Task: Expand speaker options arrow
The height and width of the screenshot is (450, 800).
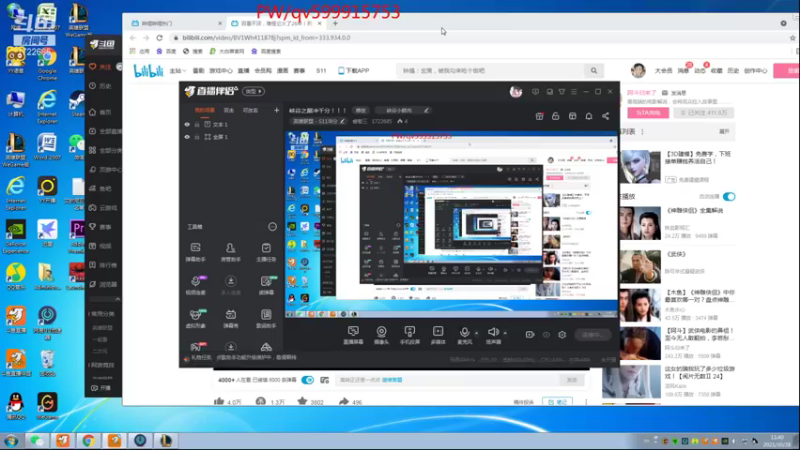Action: [x=505, y=333]
